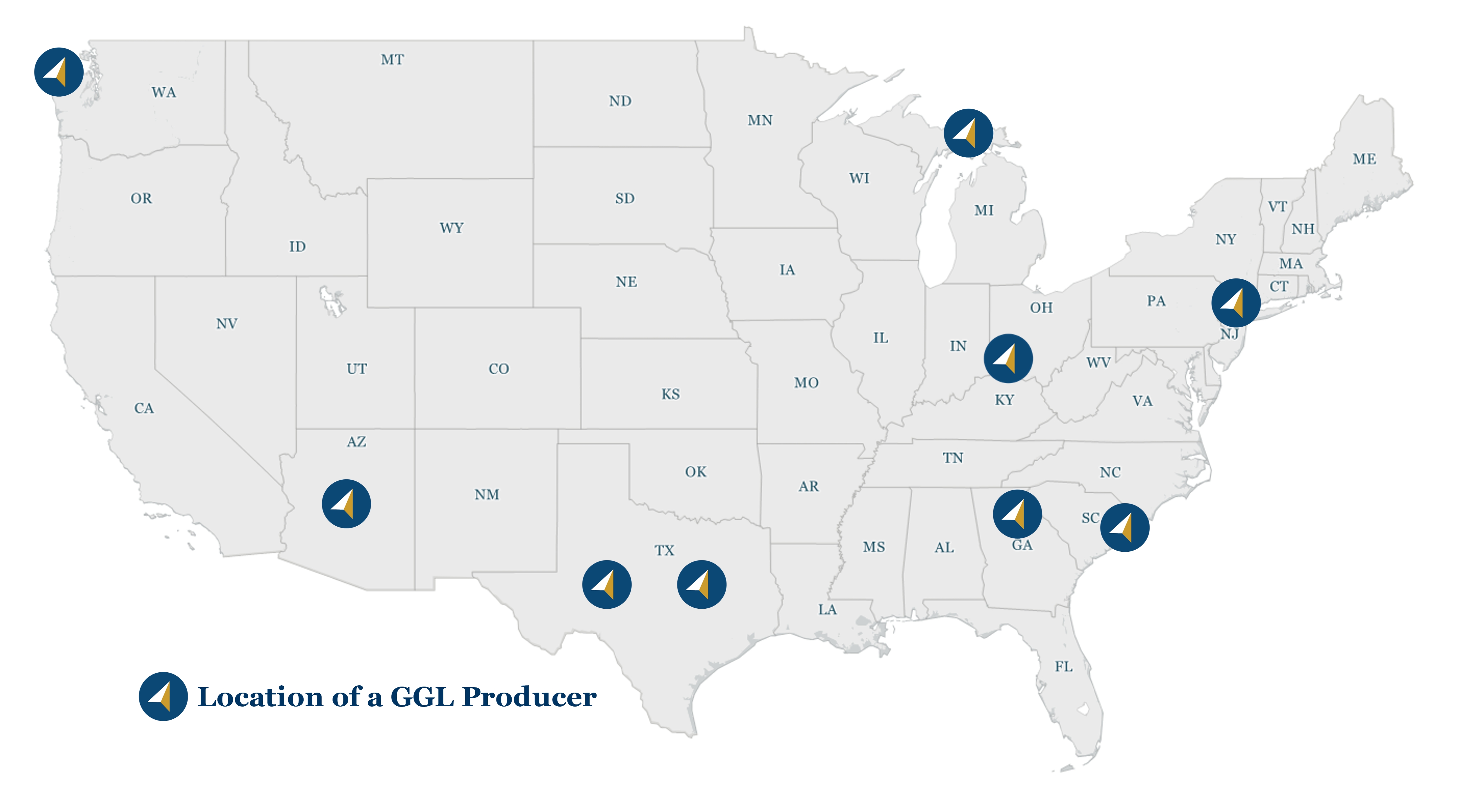The height and width of the screenshot is (812, 1484).
Task: Select the CO state label
Action: 499,369
